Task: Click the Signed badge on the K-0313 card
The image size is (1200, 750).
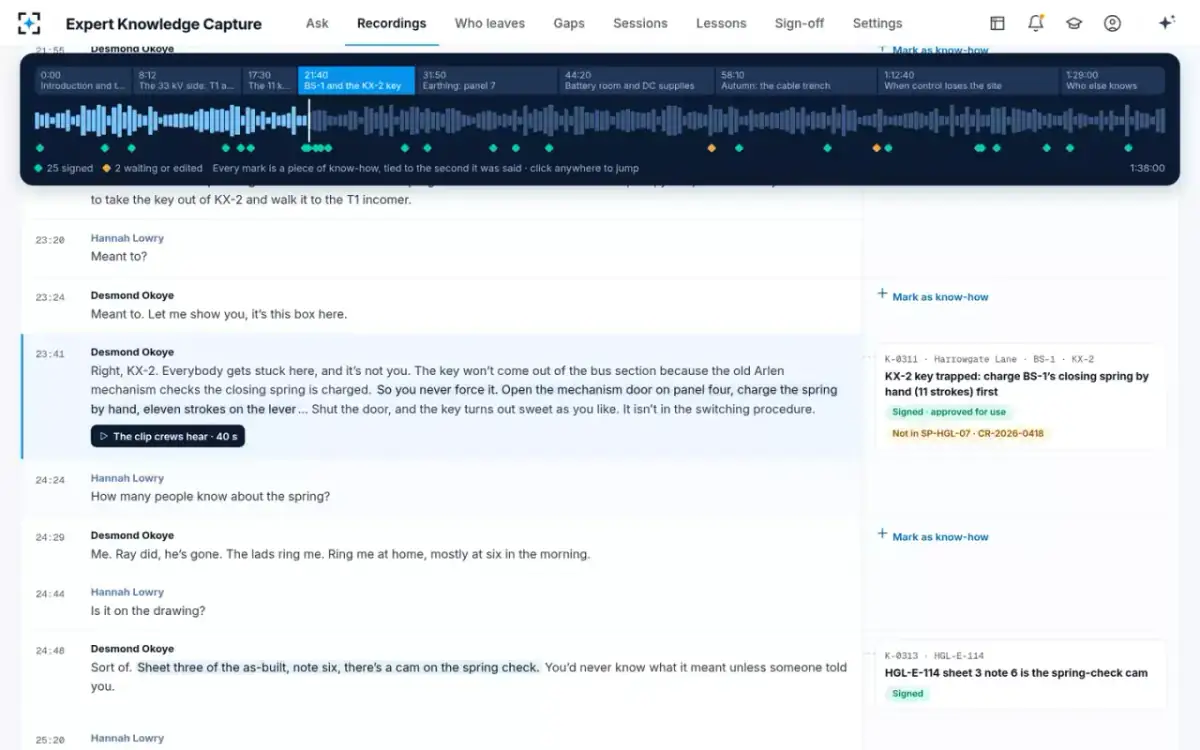Action: (908, 693)
